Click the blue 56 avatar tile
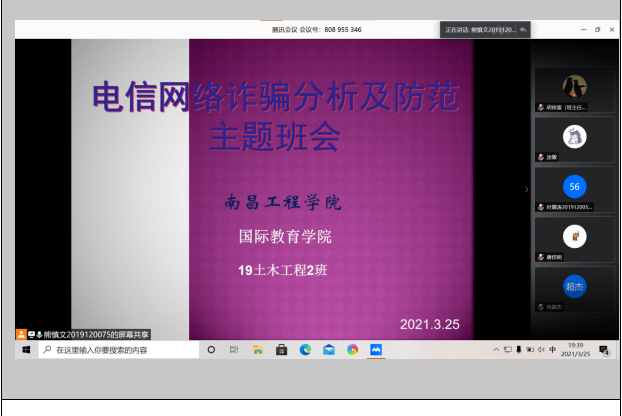The height and width of the screenshot is (416, 622). coord(574,188)
